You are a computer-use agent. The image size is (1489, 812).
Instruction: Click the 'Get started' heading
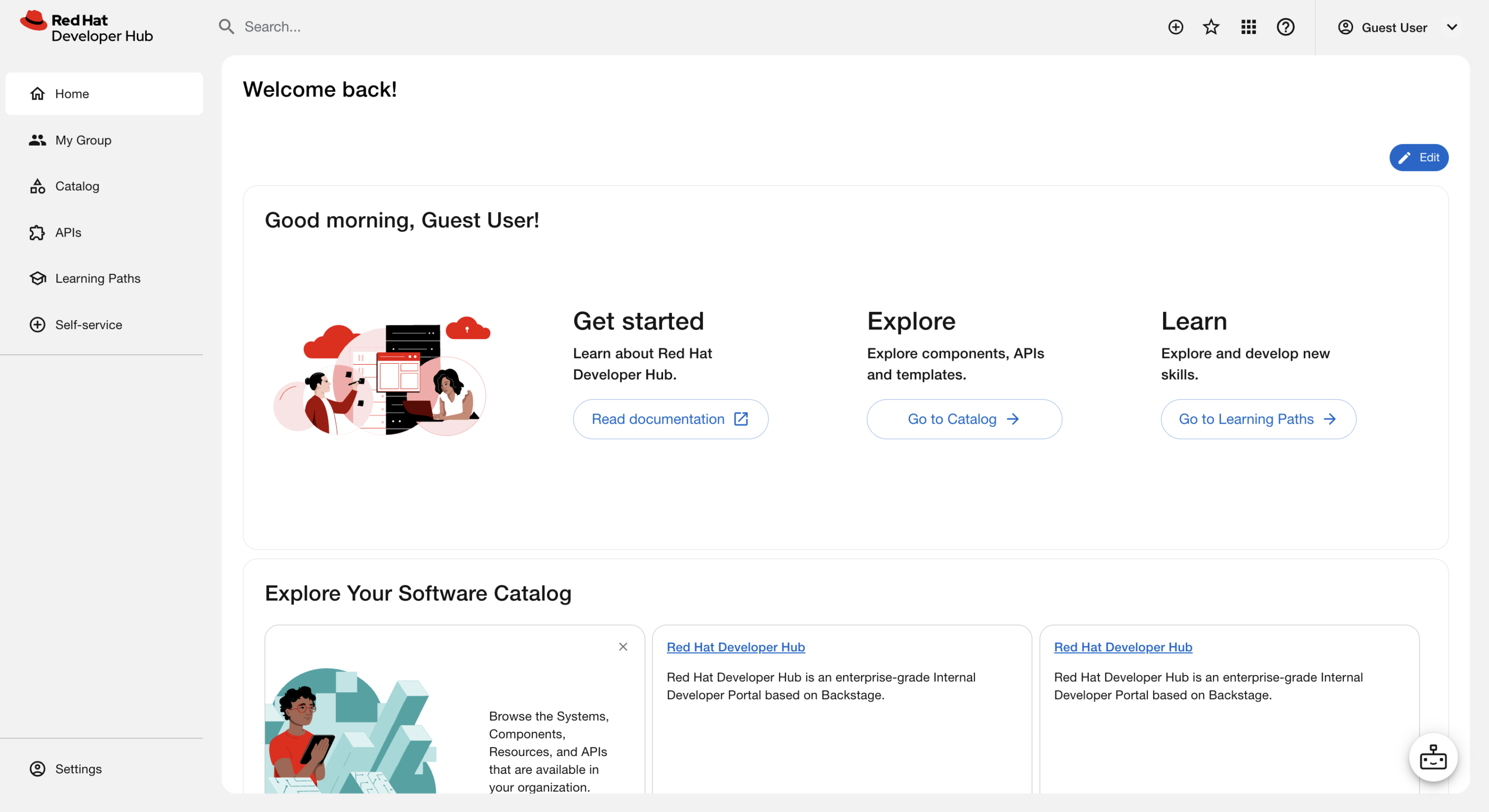[x=638, y=321]
